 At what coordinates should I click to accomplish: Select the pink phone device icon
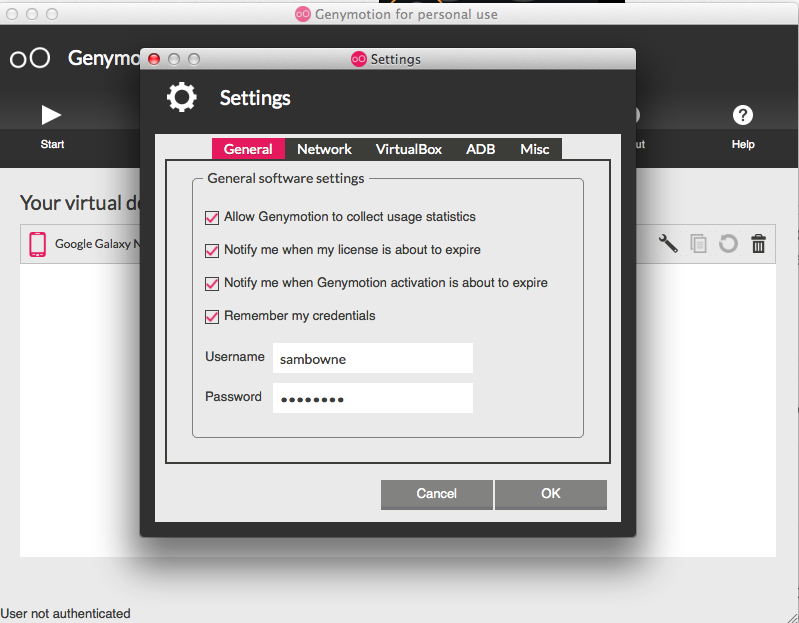point(37,244)
